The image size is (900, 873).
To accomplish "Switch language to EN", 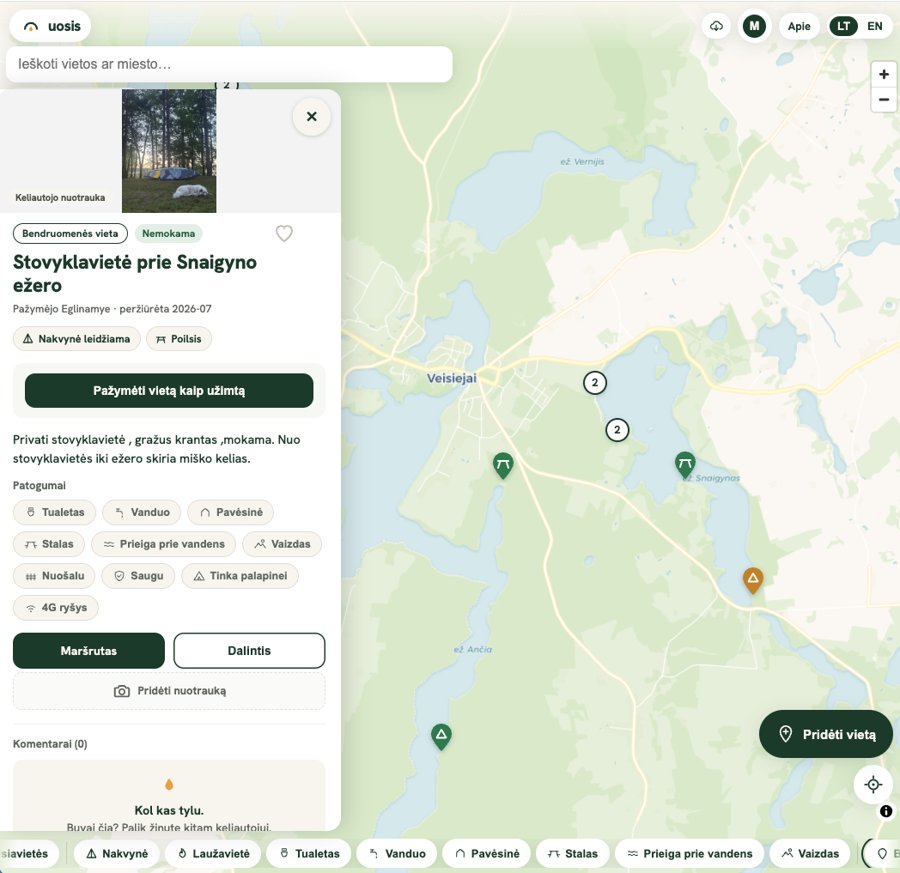I will (874, 26).
